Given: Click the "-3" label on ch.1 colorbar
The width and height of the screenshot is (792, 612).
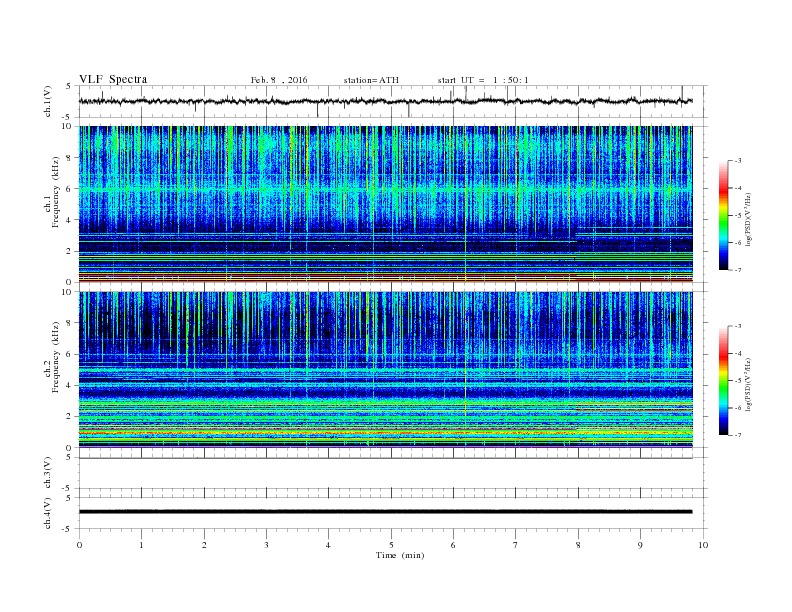Looking at the screenshot, I should (x=737, y=161).
